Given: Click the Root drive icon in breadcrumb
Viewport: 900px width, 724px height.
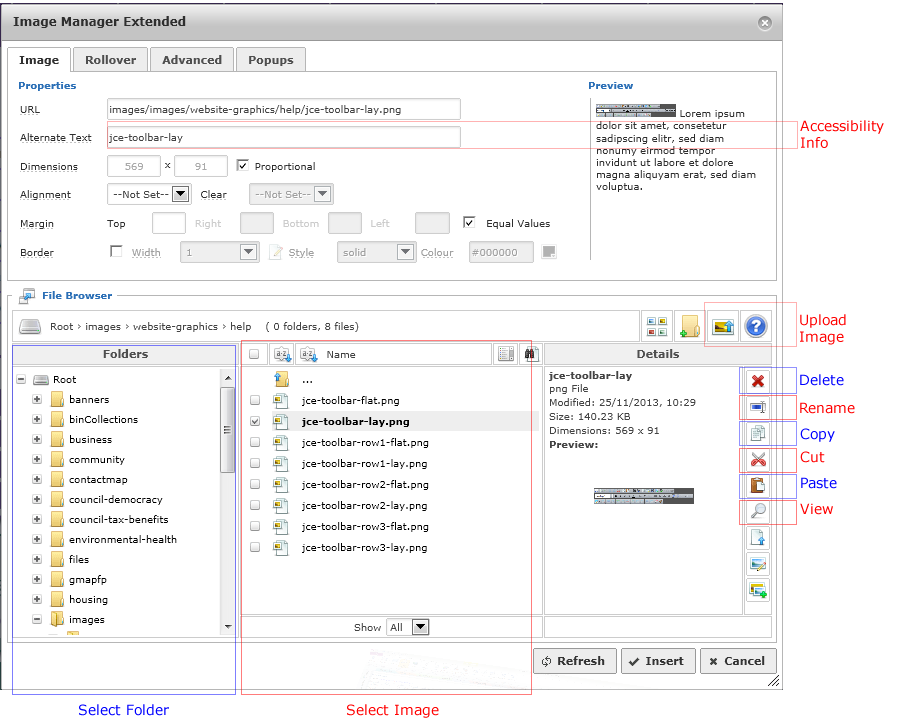Looking at the screenshot, I should click(30, 326).
